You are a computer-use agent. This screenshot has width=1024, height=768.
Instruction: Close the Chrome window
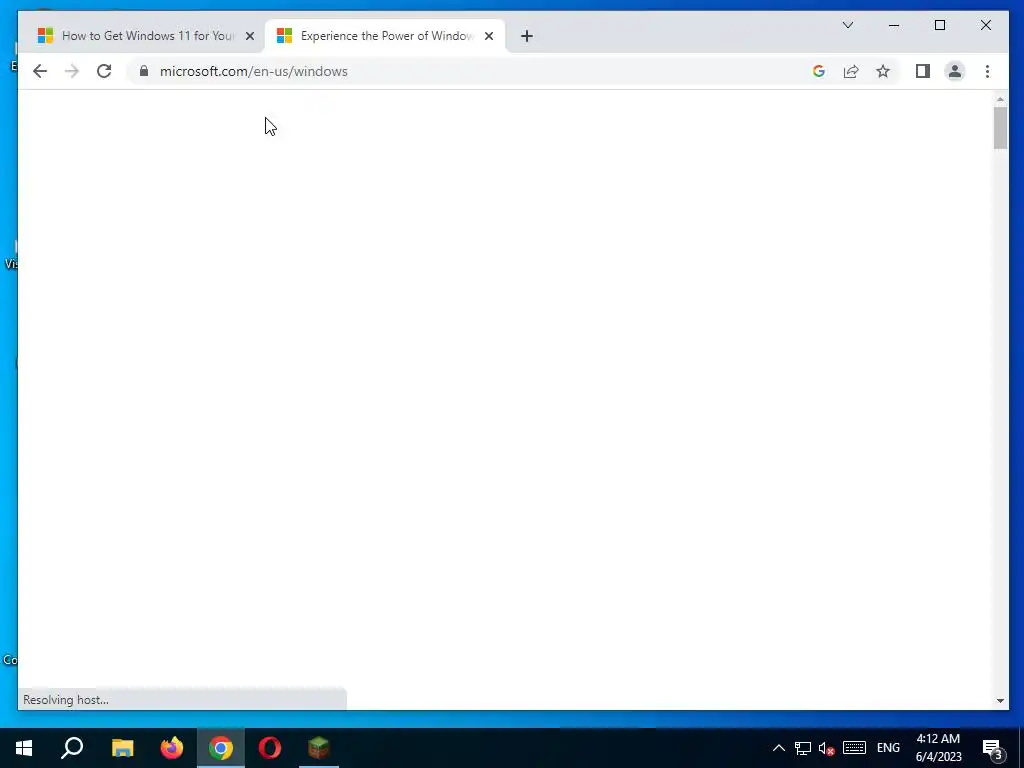[x=985, y=25]
